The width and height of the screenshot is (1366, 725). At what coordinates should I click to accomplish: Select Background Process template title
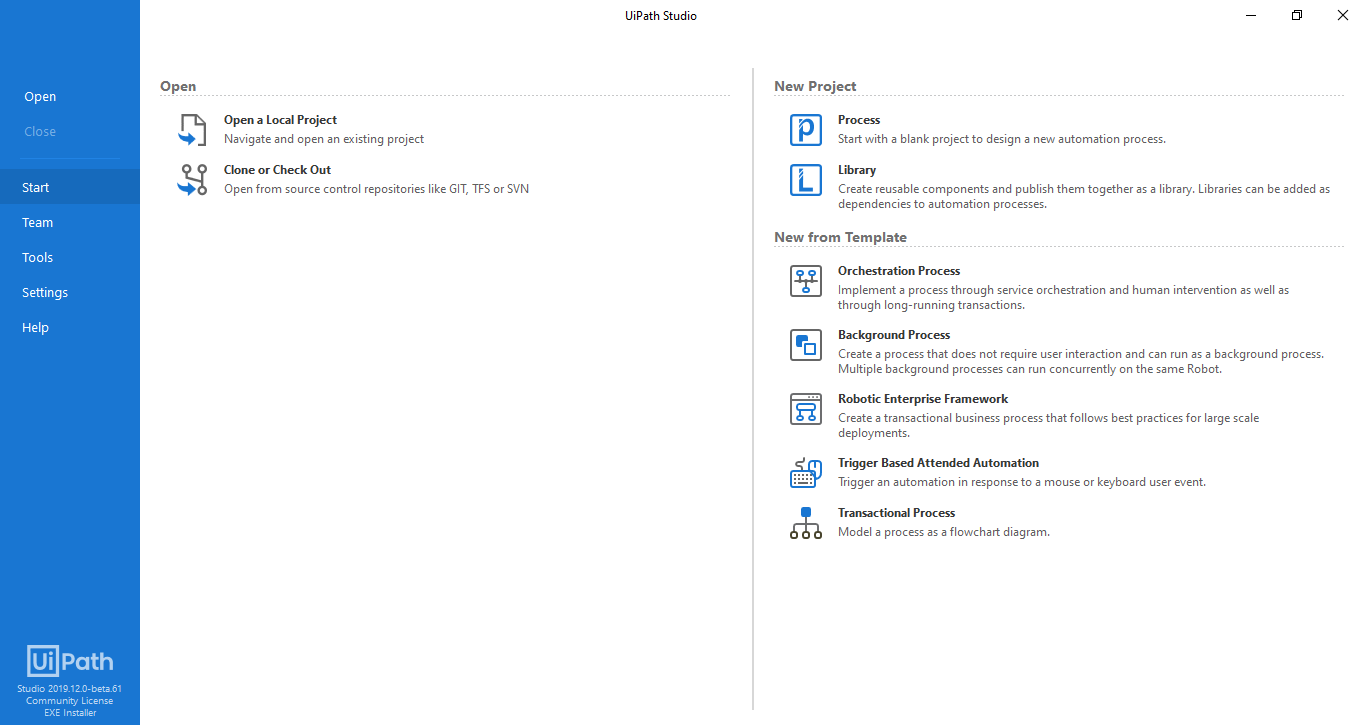coord(894,335)
